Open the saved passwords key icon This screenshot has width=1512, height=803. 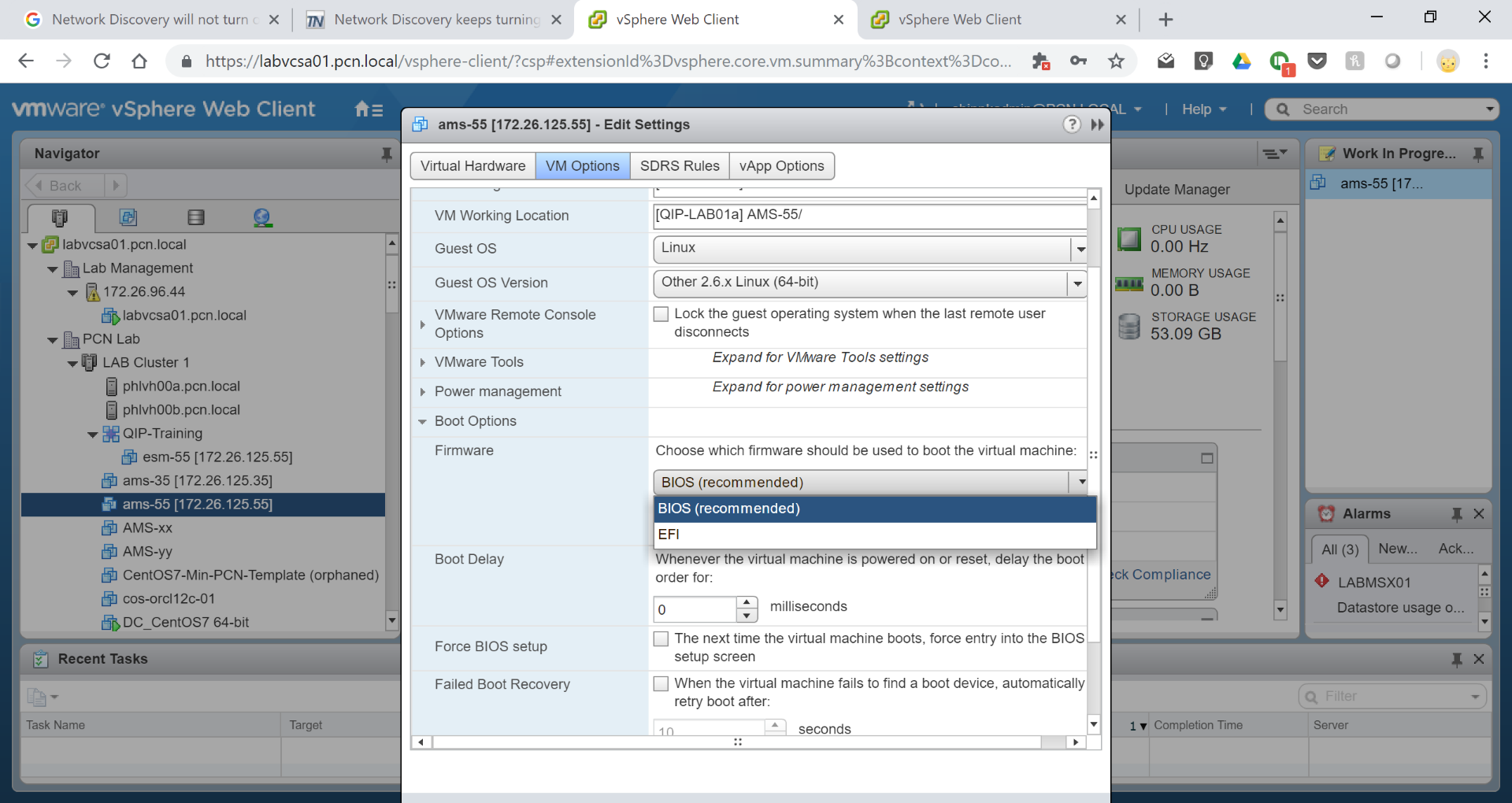[1078, 61]
